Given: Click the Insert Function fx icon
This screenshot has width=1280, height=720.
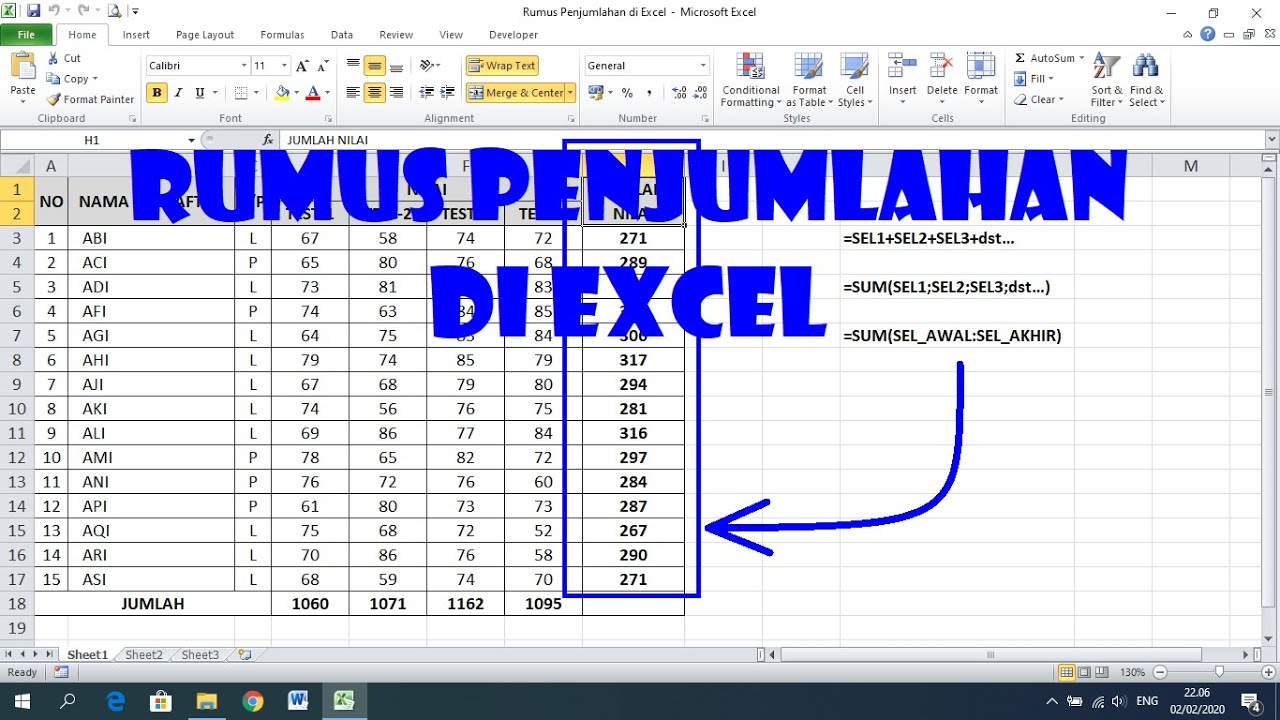Looking at the screenshot, I should pos(268,140).
